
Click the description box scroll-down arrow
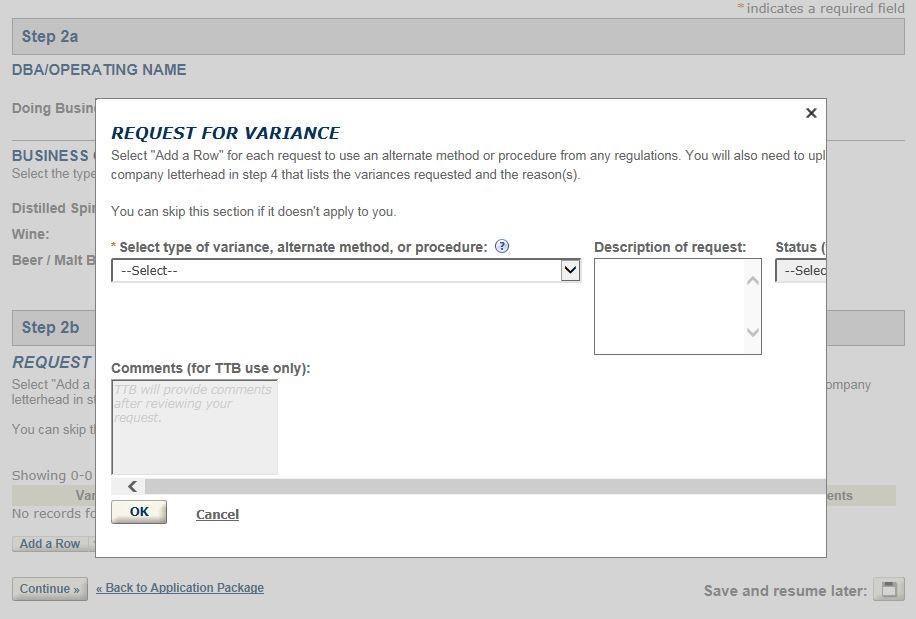[x=752, y=333]
